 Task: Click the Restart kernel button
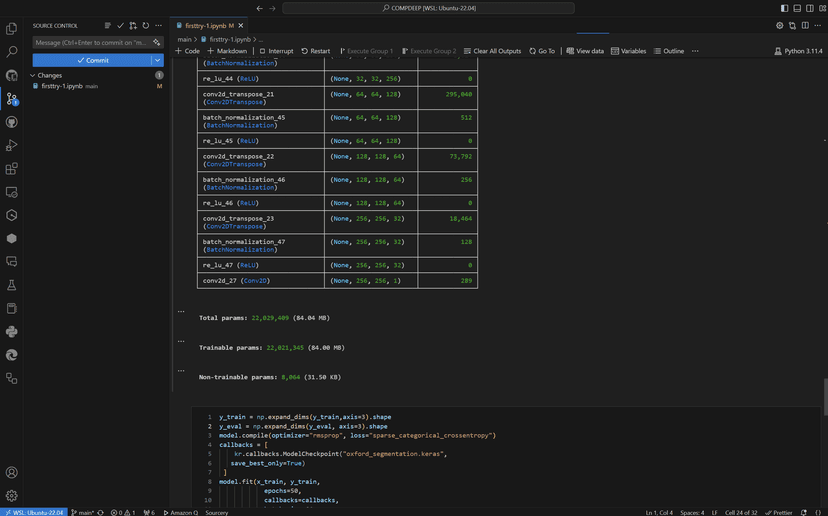pos(315,51)
